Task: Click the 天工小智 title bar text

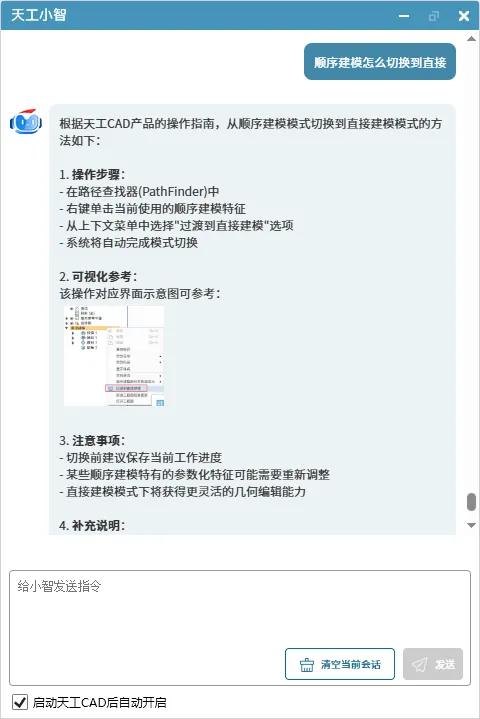Action: (39, 15)
